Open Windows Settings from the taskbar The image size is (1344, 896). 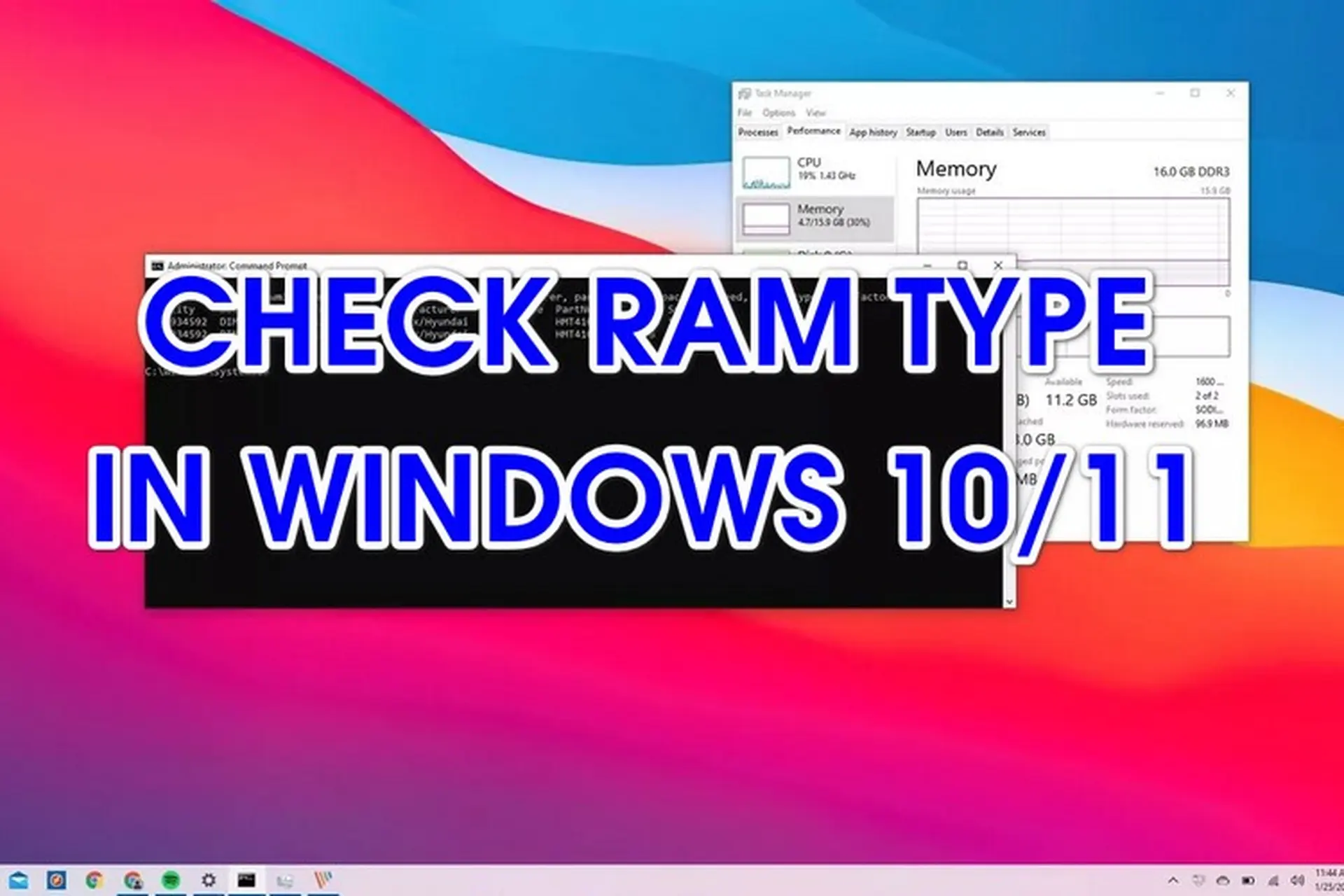(x=208, y=880)
